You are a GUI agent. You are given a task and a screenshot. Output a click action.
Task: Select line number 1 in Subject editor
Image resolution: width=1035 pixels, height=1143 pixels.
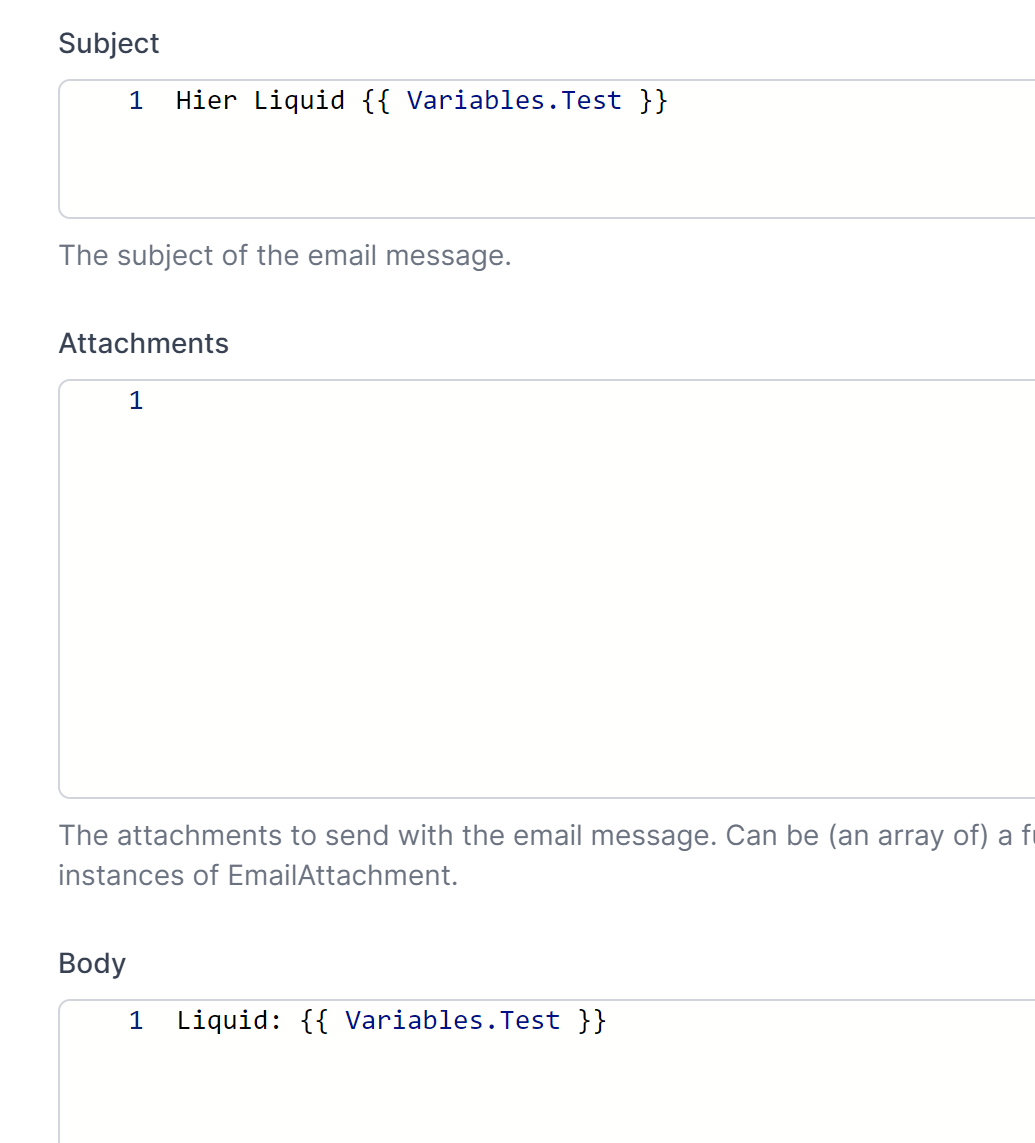(x=136, y=101)
